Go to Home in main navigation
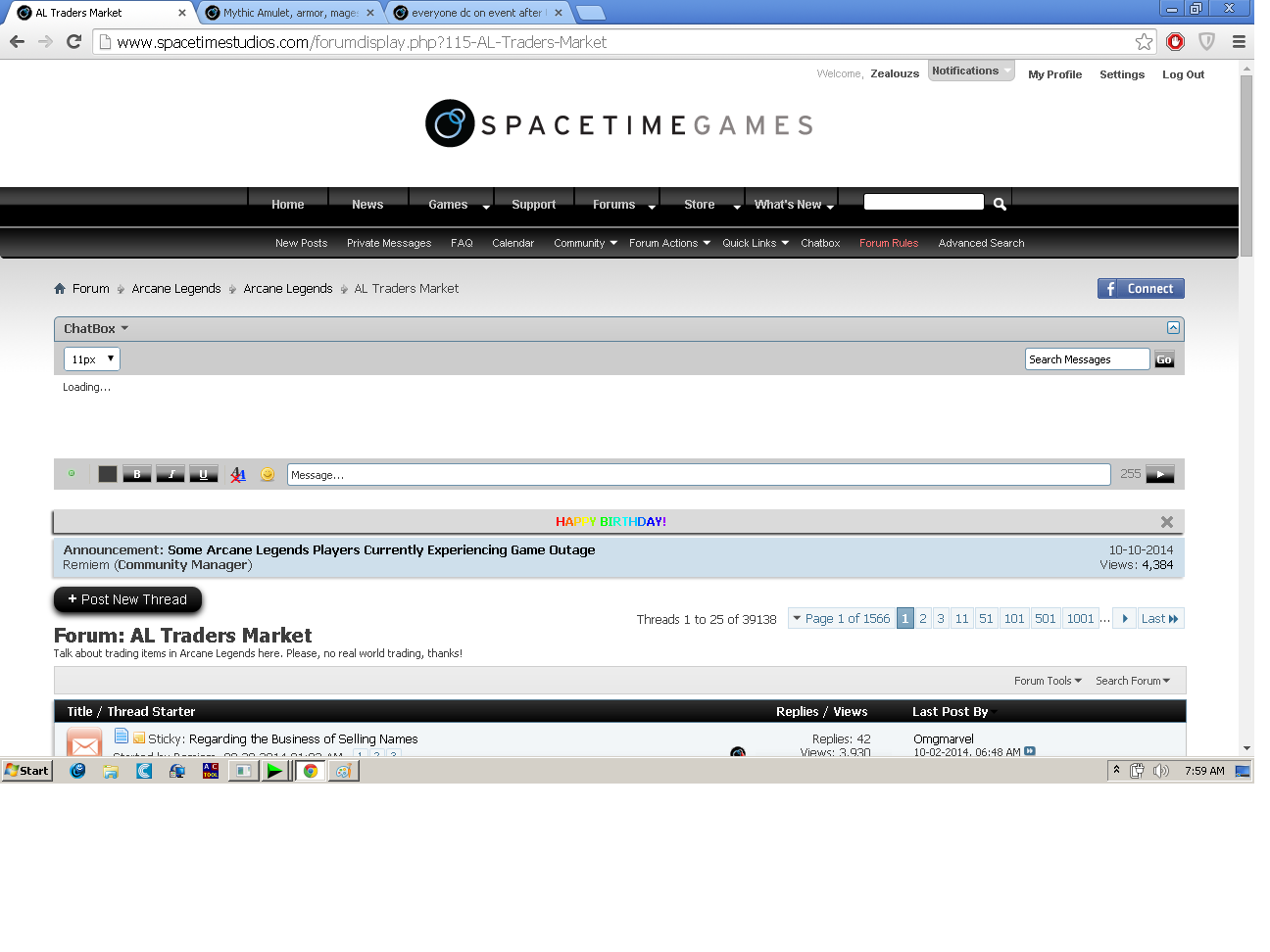The width and height of the screenshot is (1270, 952). (x=287, y=205)
